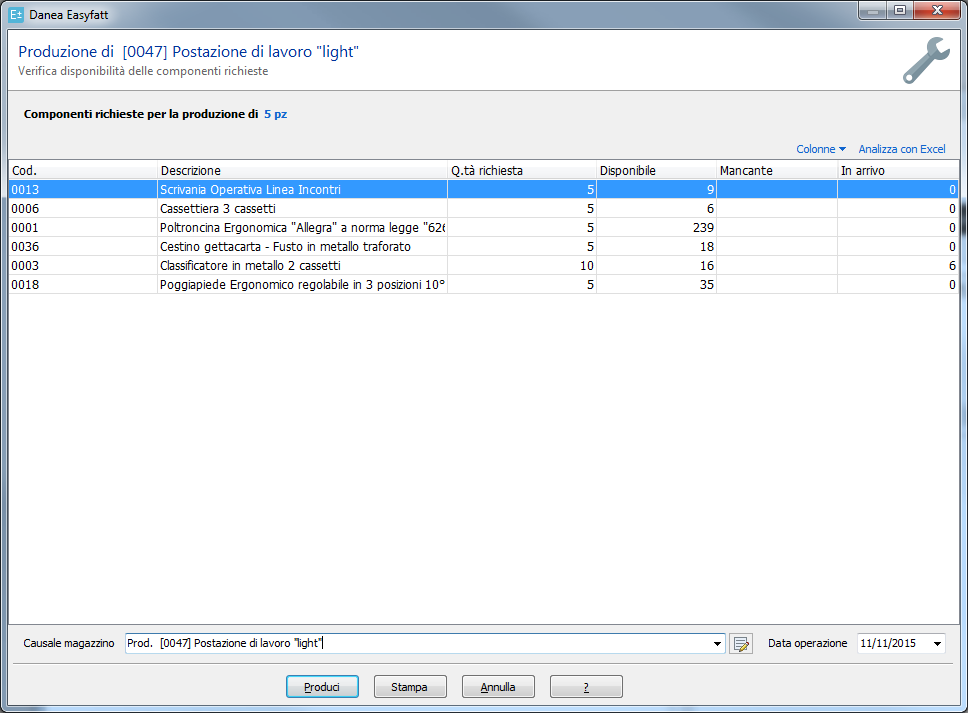This screenshot has height=713, width=968.
Task: Click the wrench icon in header
Action: [x=926, y=60]
